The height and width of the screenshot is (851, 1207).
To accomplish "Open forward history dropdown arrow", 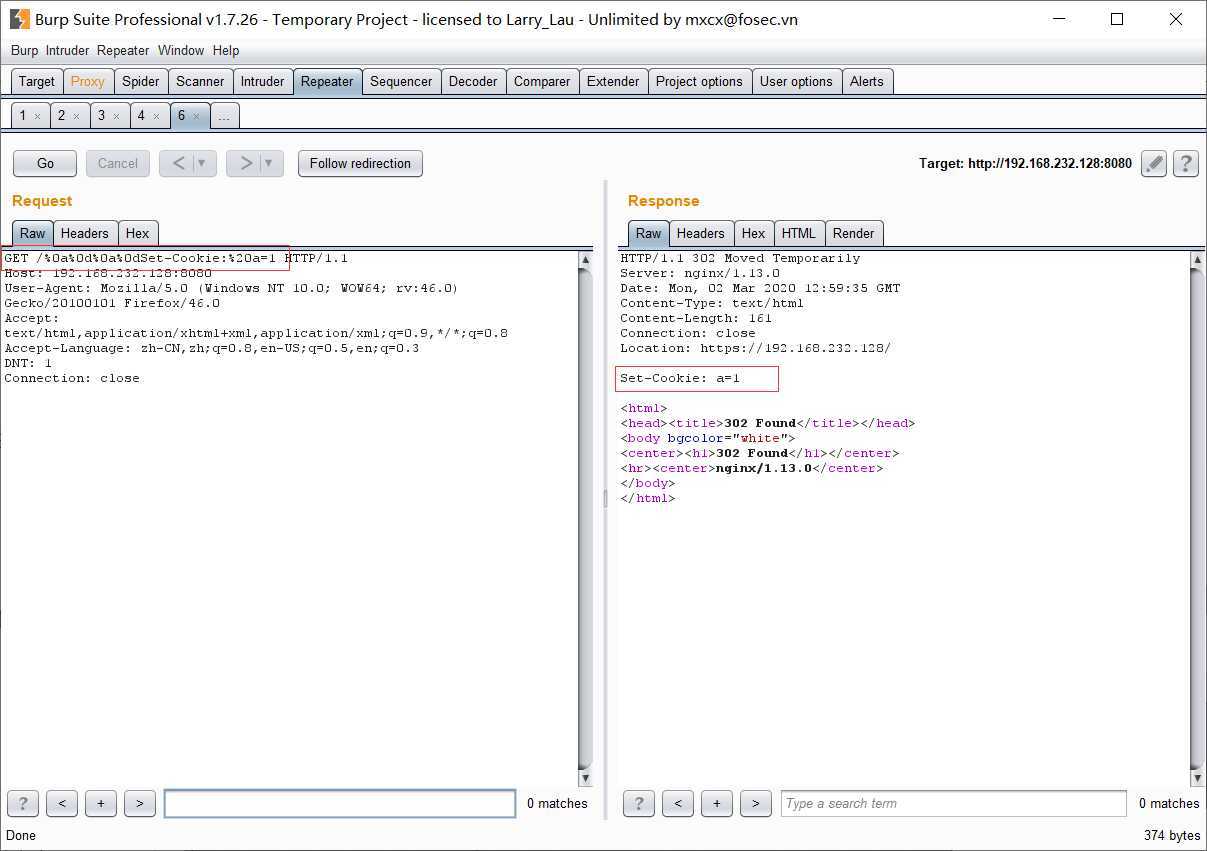I will pos(270,163).
